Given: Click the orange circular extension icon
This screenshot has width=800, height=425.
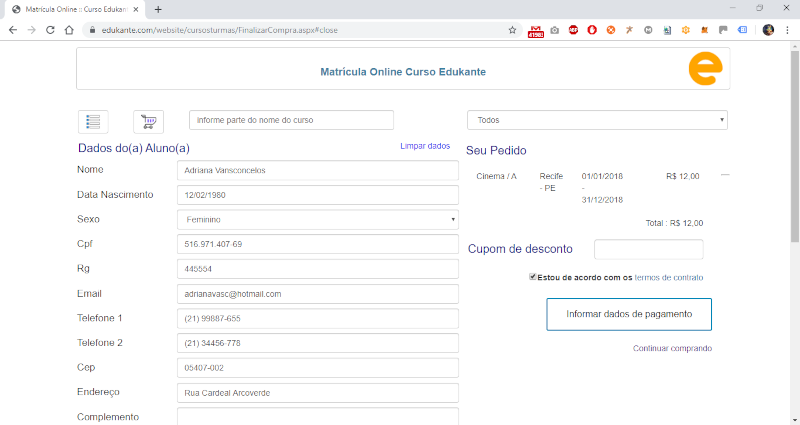Looking at the screenshot, I should point(611,30).
